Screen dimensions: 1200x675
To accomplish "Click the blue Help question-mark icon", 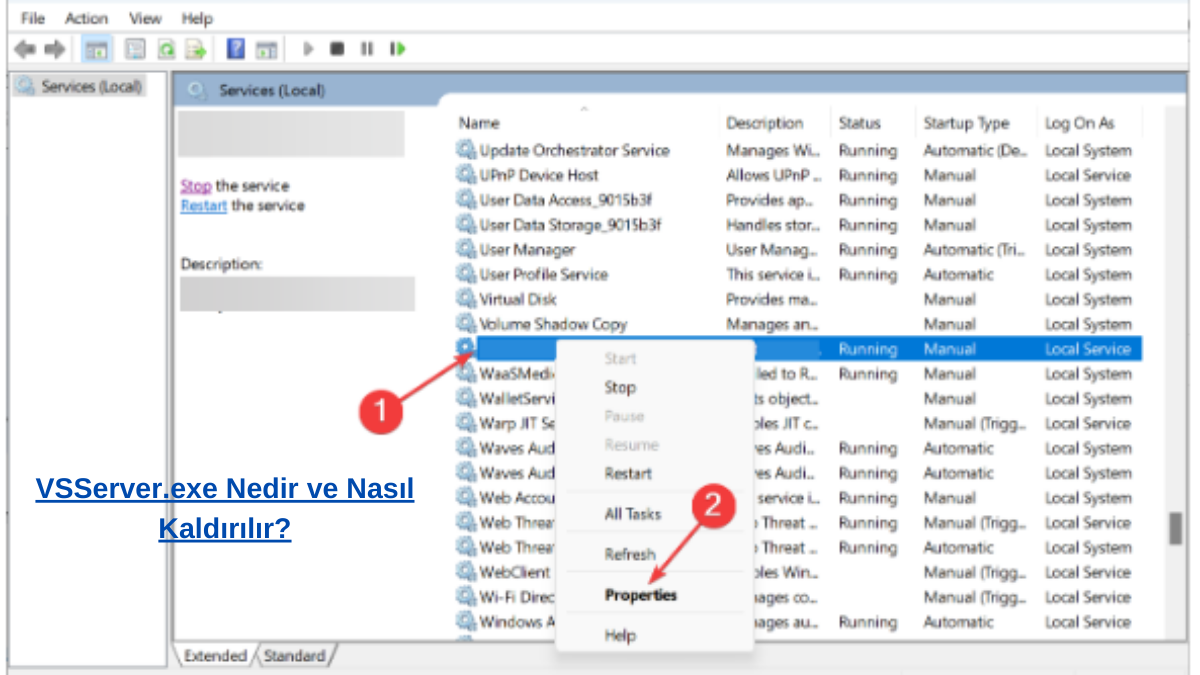I will [x=236, y=49].
